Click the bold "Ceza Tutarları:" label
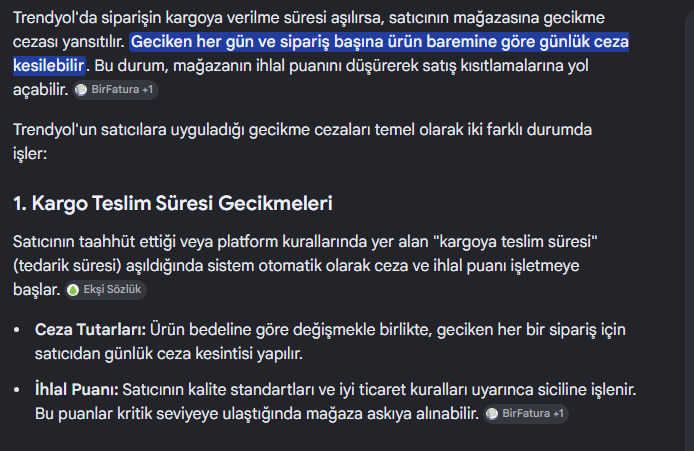The height and width of the screenshot is (451, 694). [x=90, y=330]
